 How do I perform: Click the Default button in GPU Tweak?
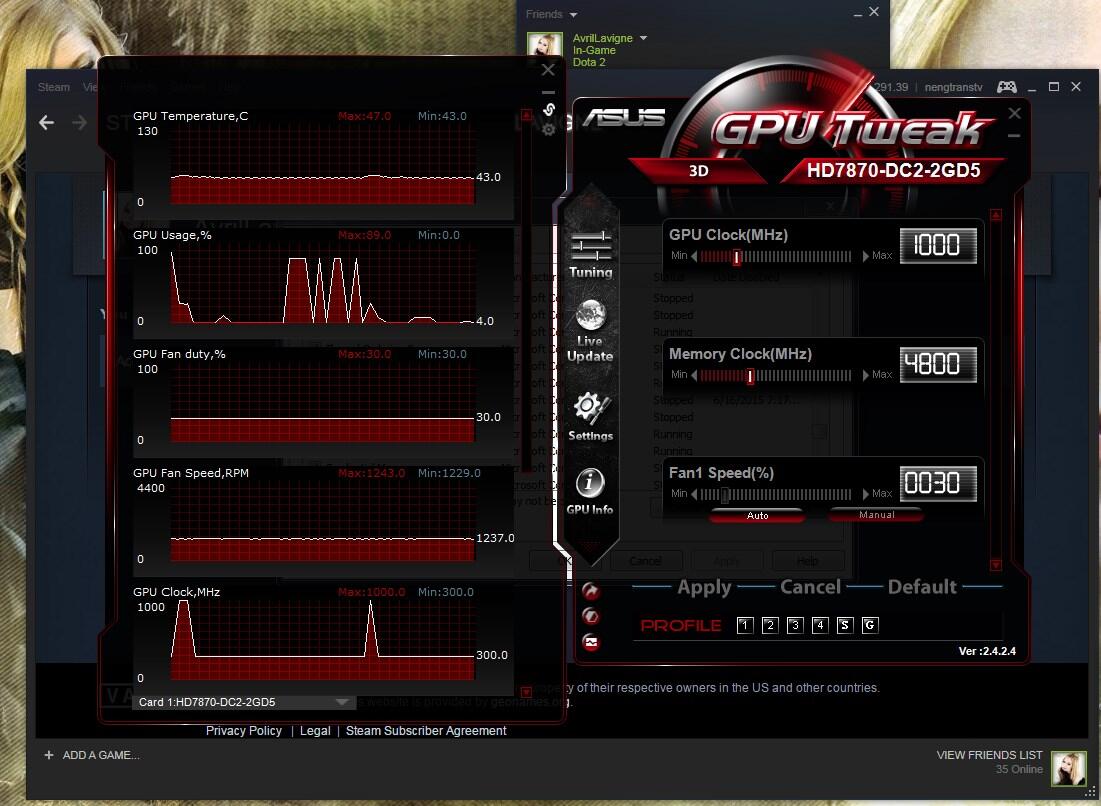tap(922, 587)
